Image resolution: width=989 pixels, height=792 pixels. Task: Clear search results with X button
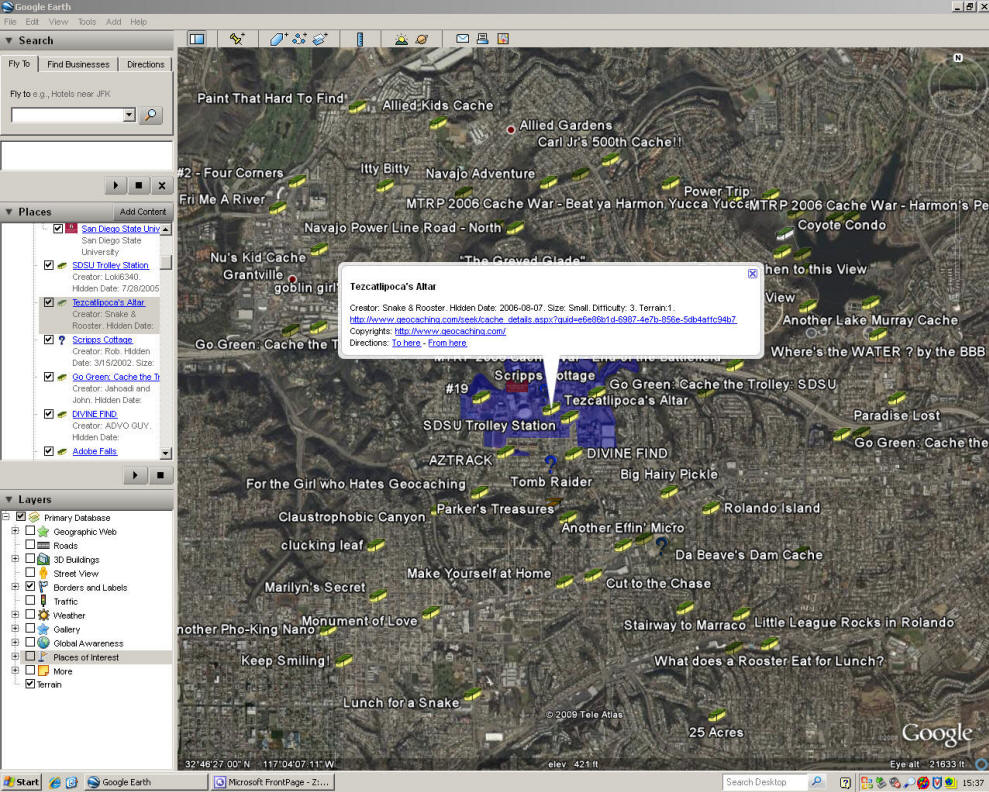click(162, 185)
